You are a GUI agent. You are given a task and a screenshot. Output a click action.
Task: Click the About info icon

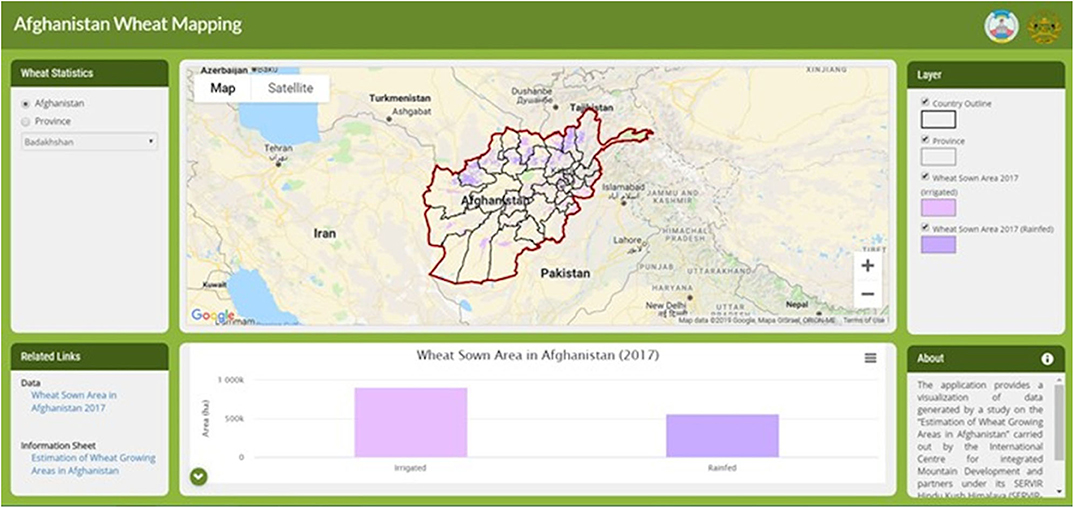[x=1047, y=359]
